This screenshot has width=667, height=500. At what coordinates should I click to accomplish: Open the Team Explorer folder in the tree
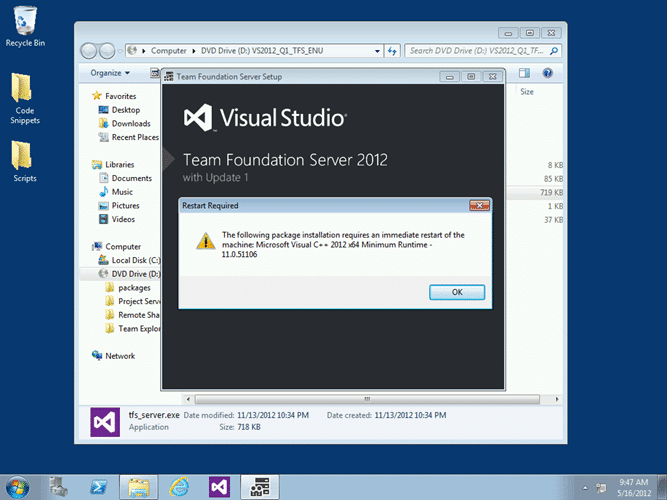click(139, 329)
